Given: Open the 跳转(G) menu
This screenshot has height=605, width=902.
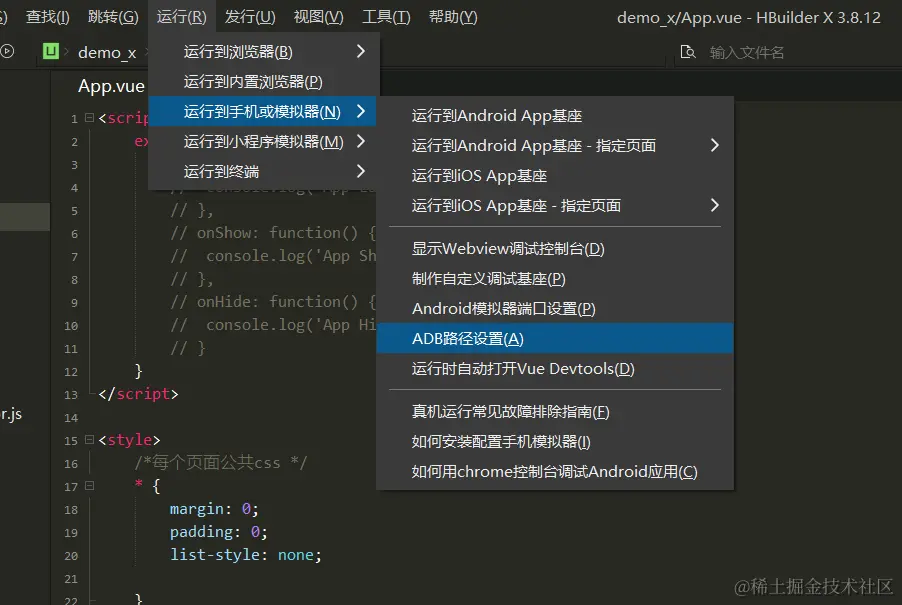Looking at the screenshot, I should (113, 17).
